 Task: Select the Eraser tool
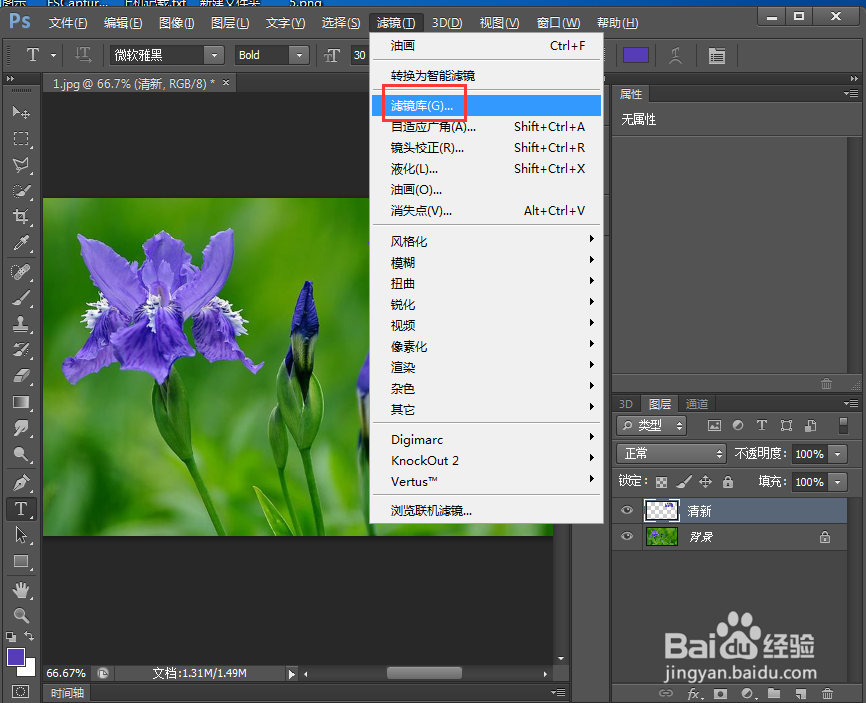pos(21,376)
